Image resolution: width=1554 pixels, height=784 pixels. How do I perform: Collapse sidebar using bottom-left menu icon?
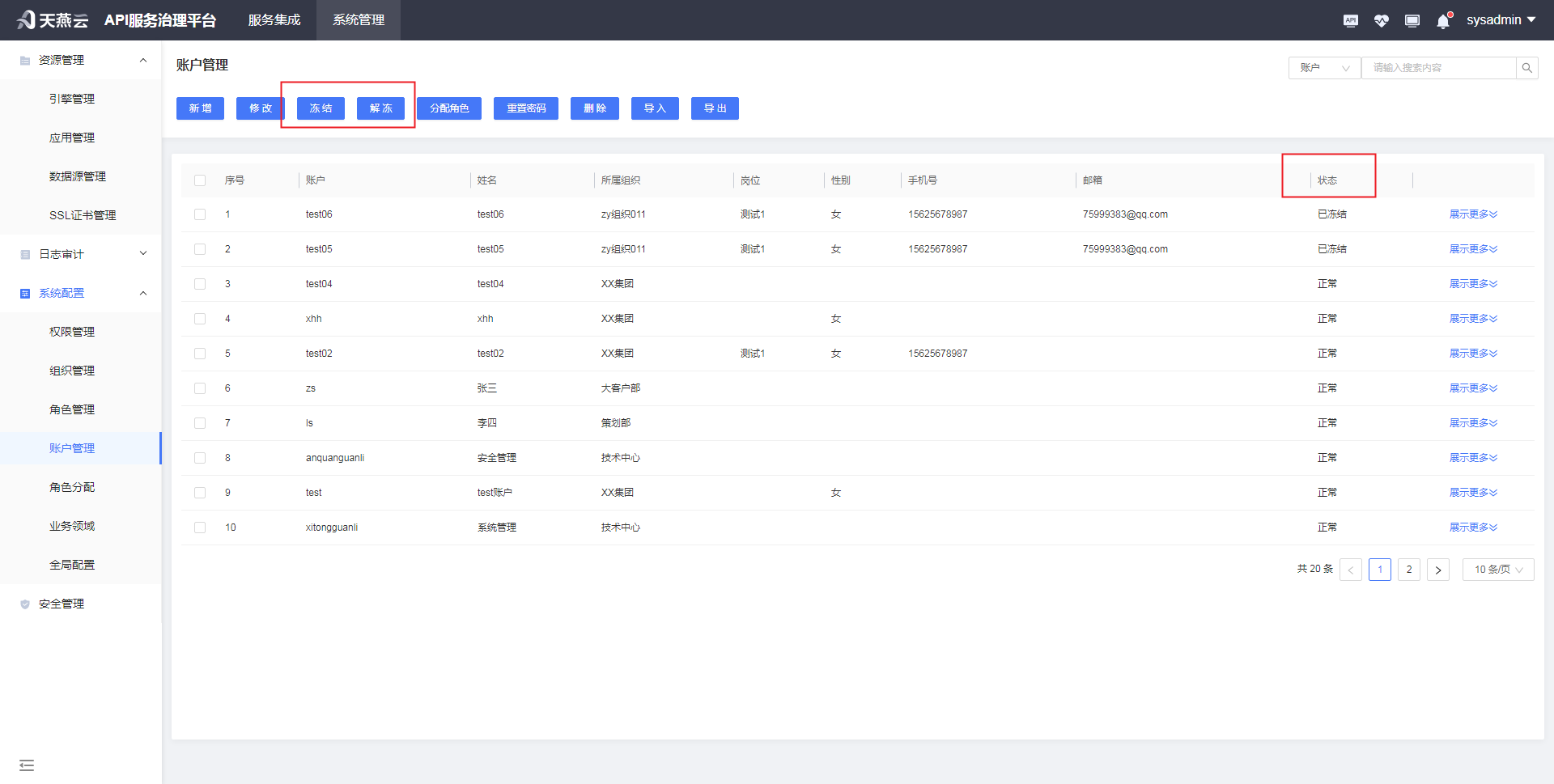coord(27,765)
